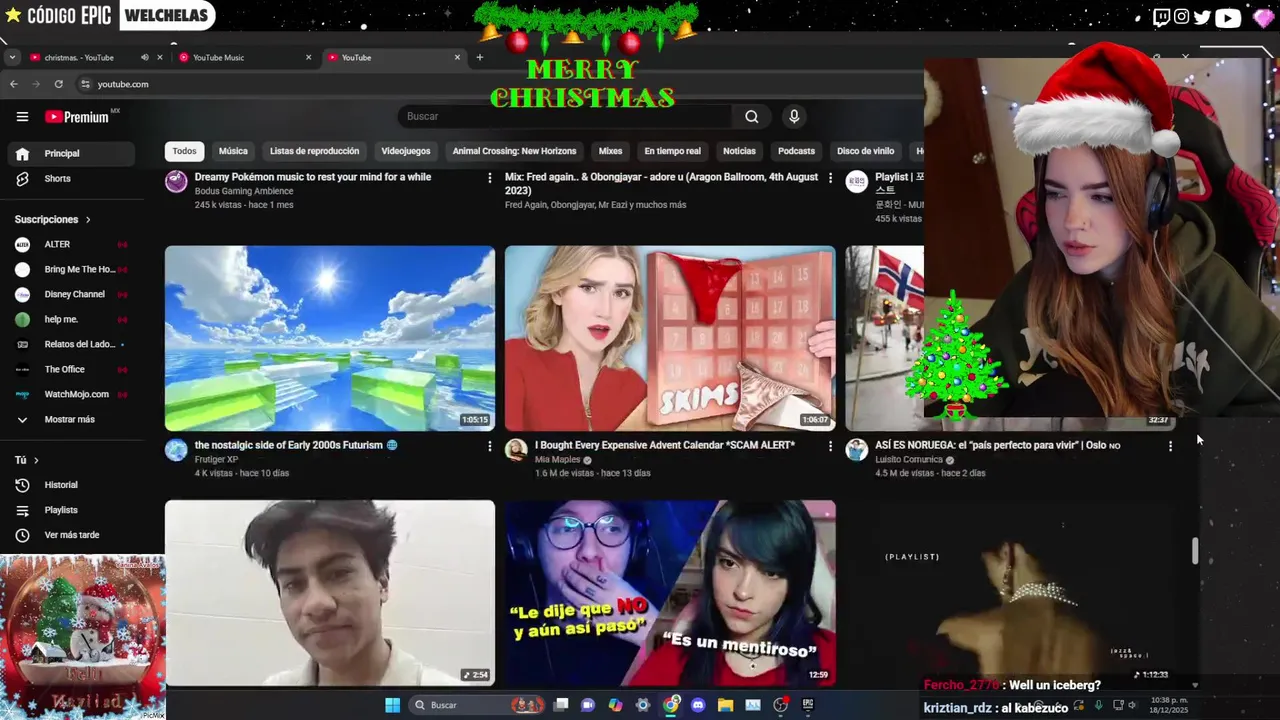This screenshot has width=1280, height=720.
Task: Select the Videojuegos filter chip
Action: [406, 151]
